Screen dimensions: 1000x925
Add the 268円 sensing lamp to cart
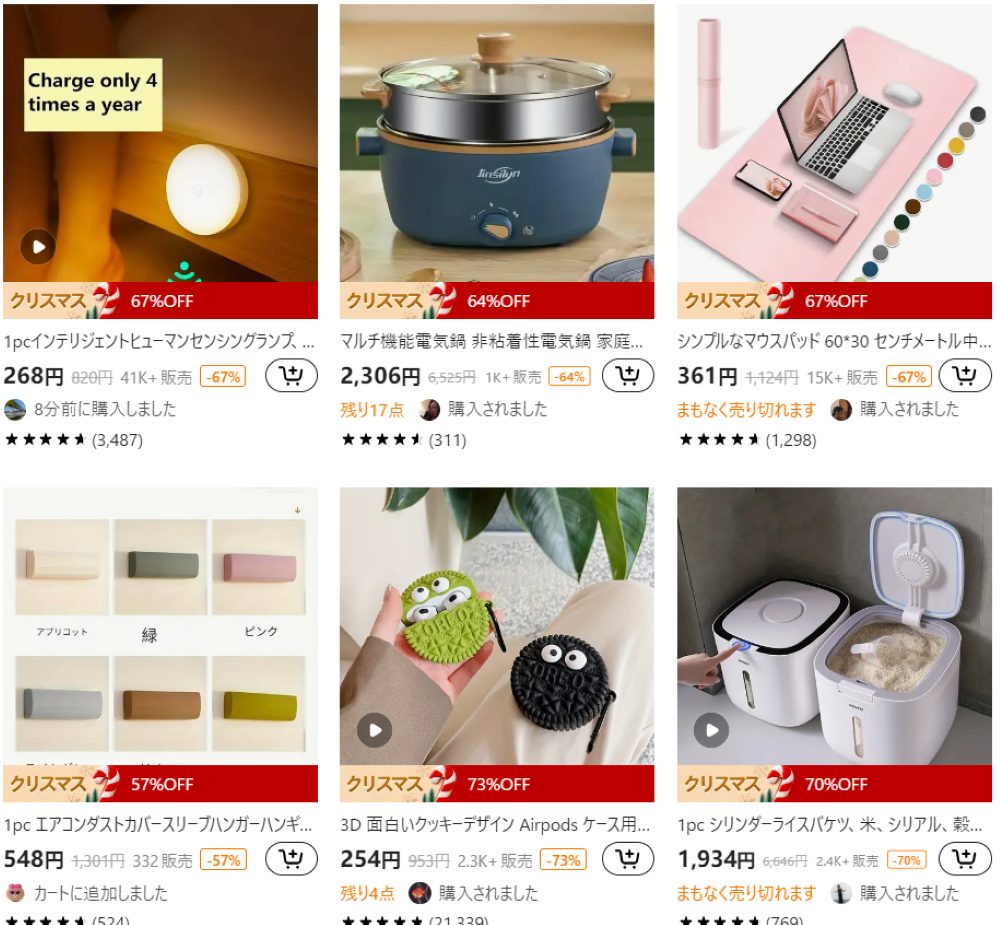tap(291, 375)
